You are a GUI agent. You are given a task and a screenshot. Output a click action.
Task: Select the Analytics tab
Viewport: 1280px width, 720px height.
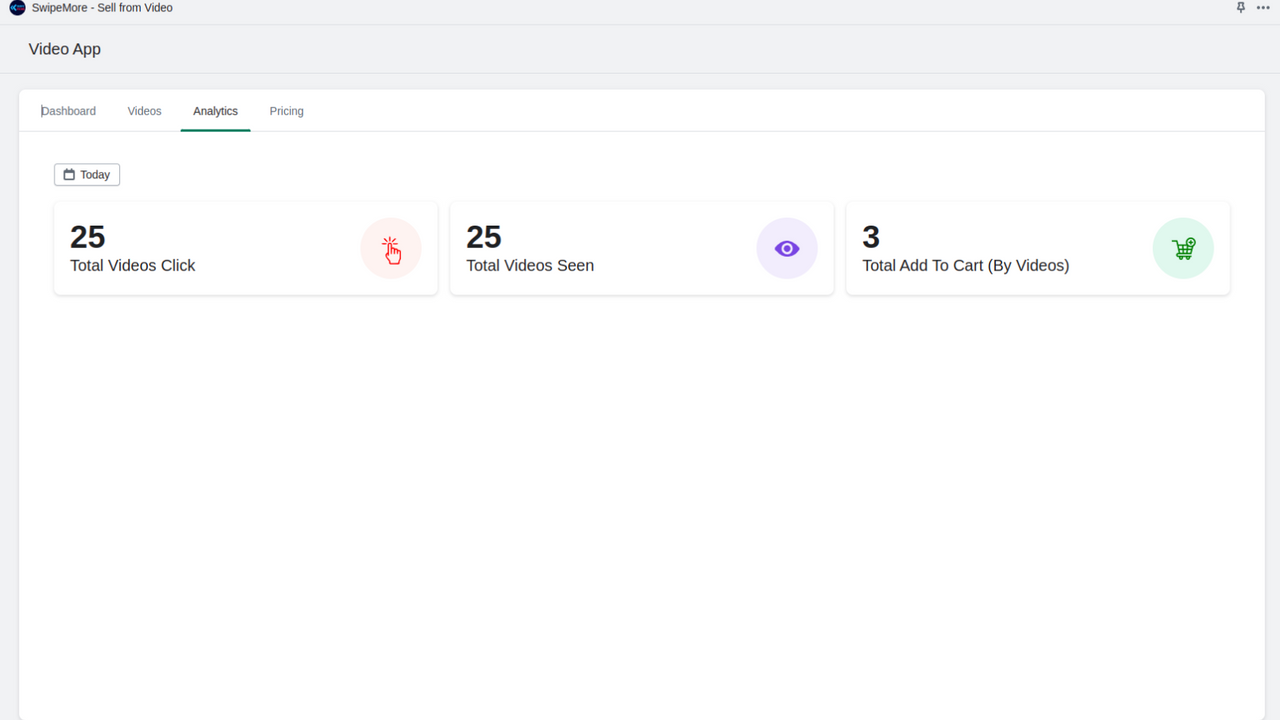(215, 111)
